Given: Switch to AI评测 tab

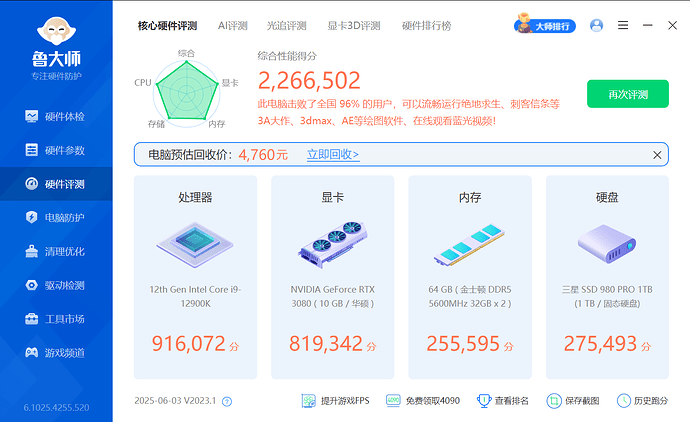Looking at the screenshot, I should coord(232,26).
